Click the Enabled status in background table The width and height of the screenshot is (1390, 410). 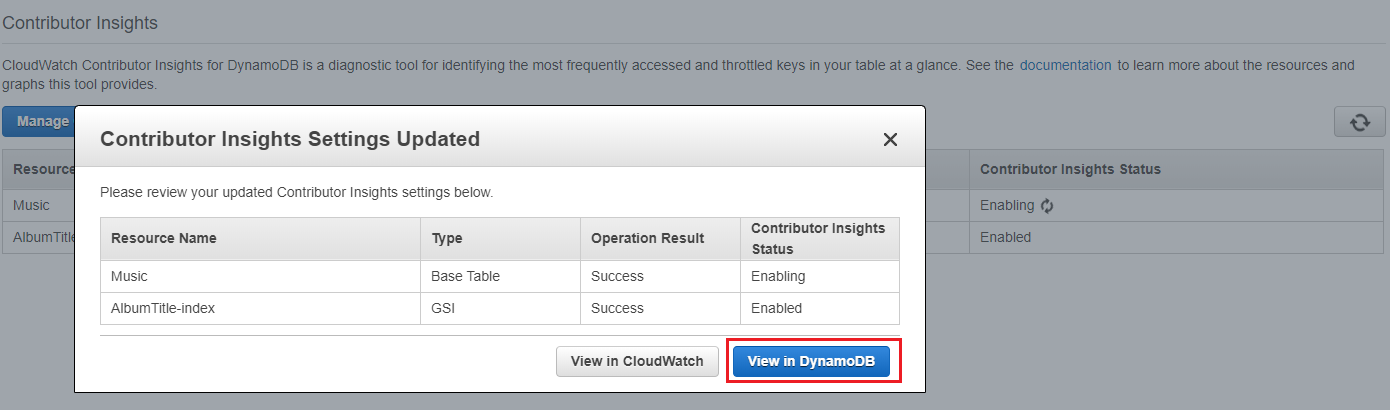[x=1005, y=238]
